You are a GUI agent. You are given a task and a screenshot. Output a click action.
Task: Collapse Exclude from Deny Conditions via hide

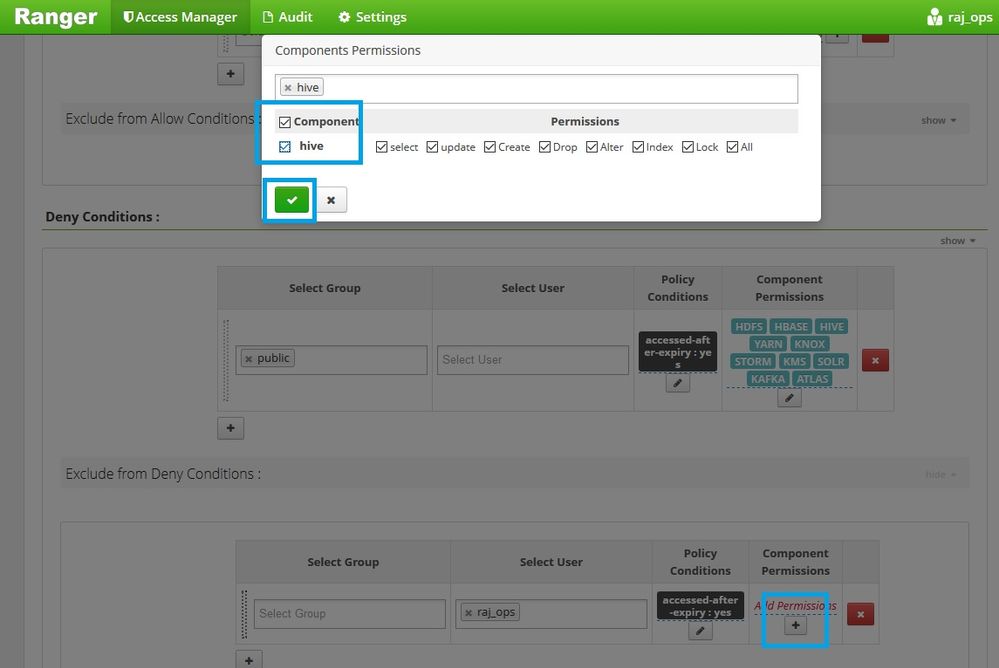[940, 475]
